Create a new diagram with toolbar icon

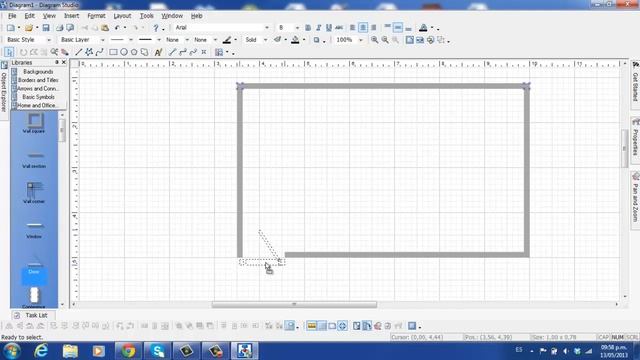[10, 28]
